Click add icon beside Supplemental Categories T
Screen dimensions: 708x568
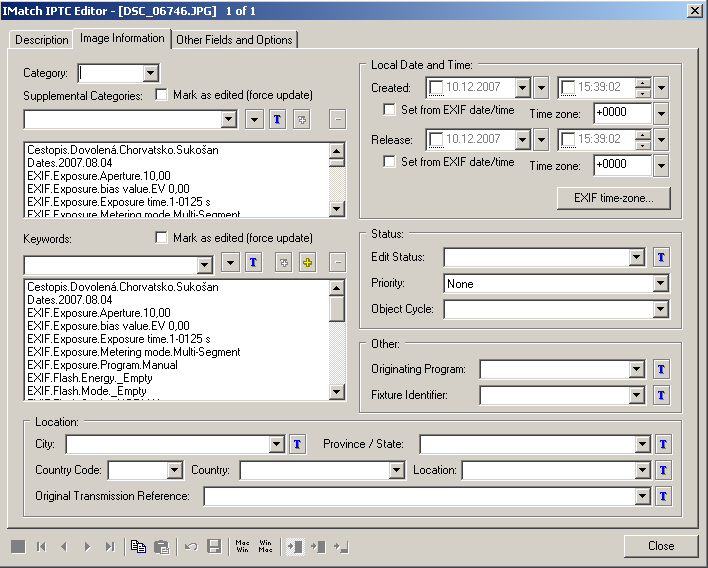[302, 120]
